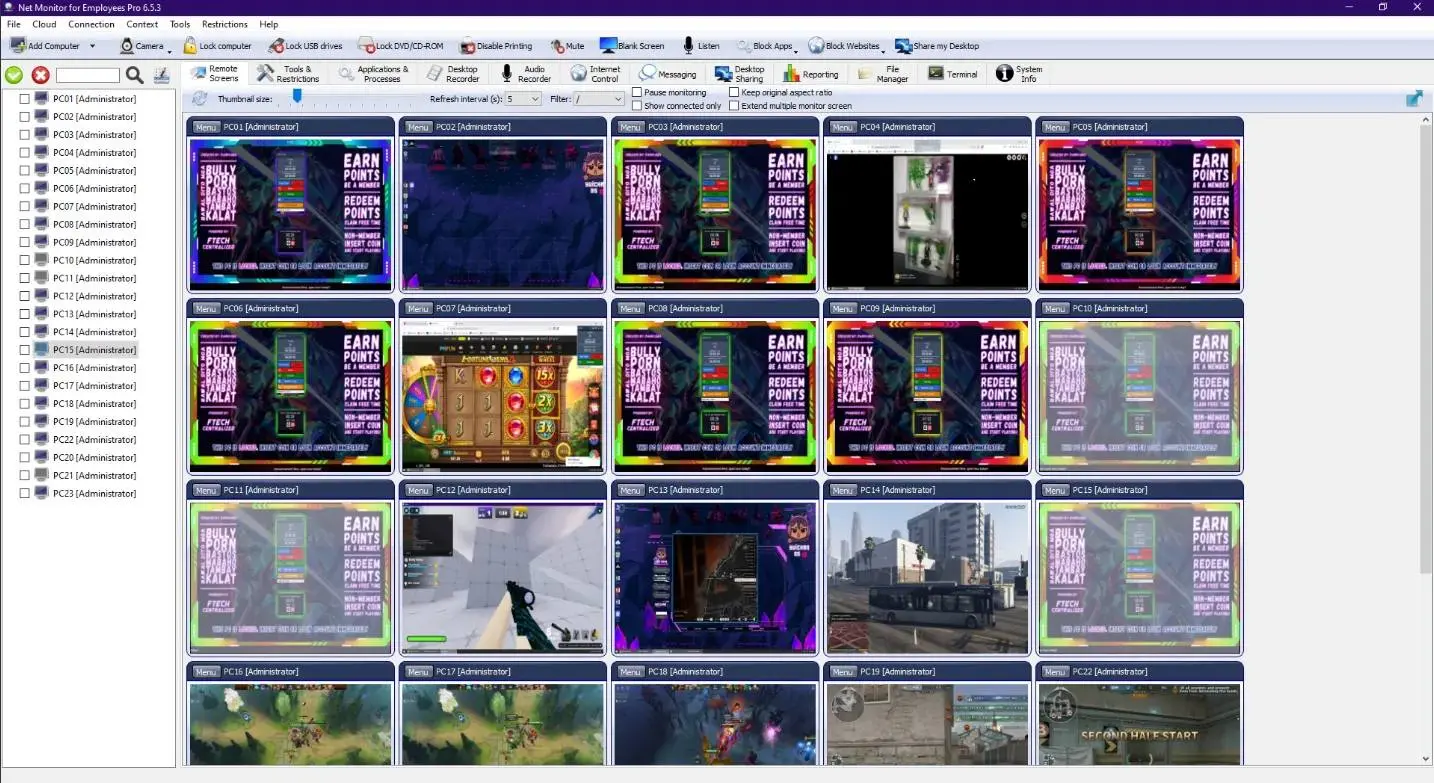Open the Menu for PC08 thumbnail

630,309
